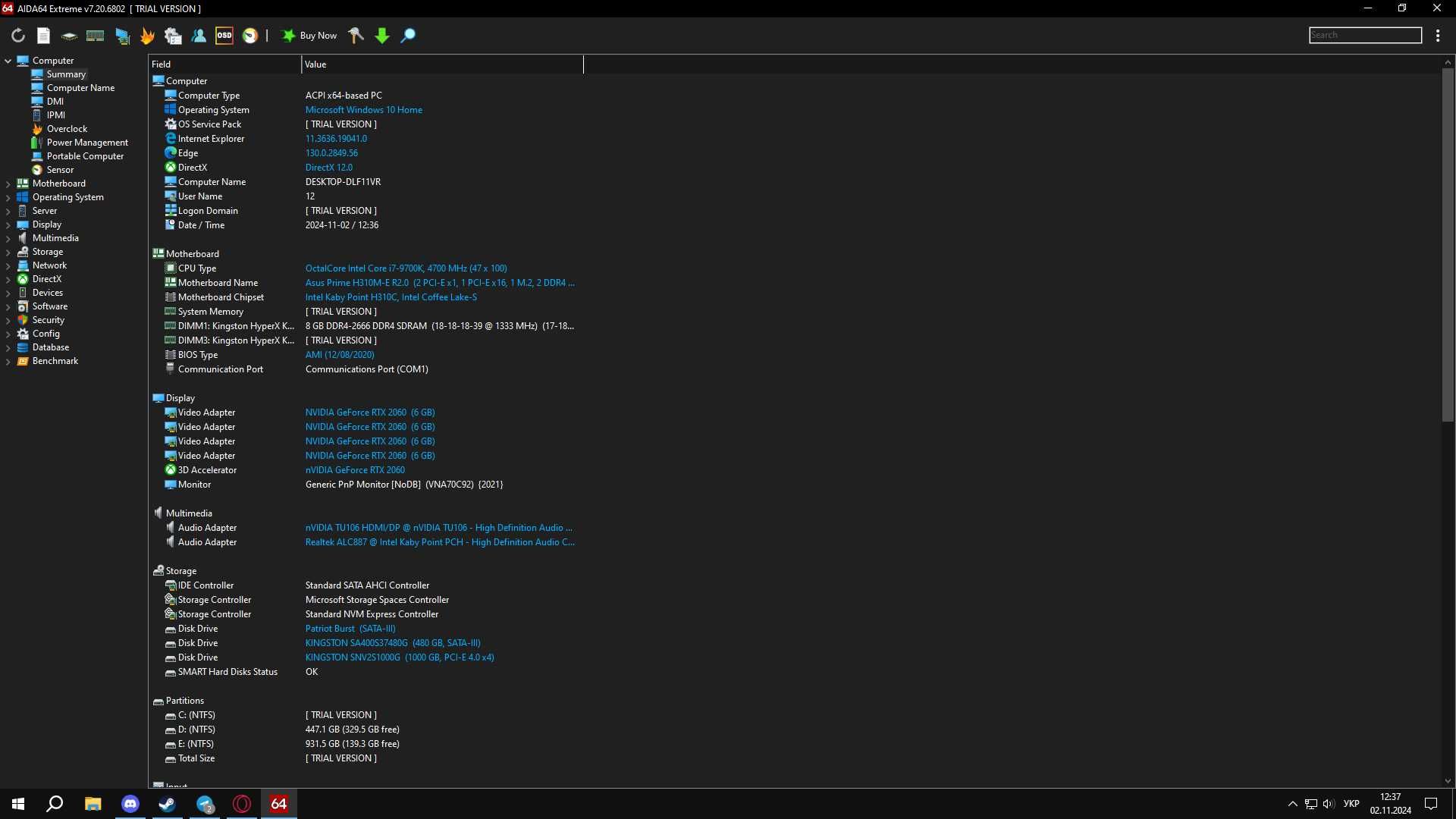Open Preferences hammer-and-wrench icon
The image size is (1456, 819).
(x=356, y=36)
